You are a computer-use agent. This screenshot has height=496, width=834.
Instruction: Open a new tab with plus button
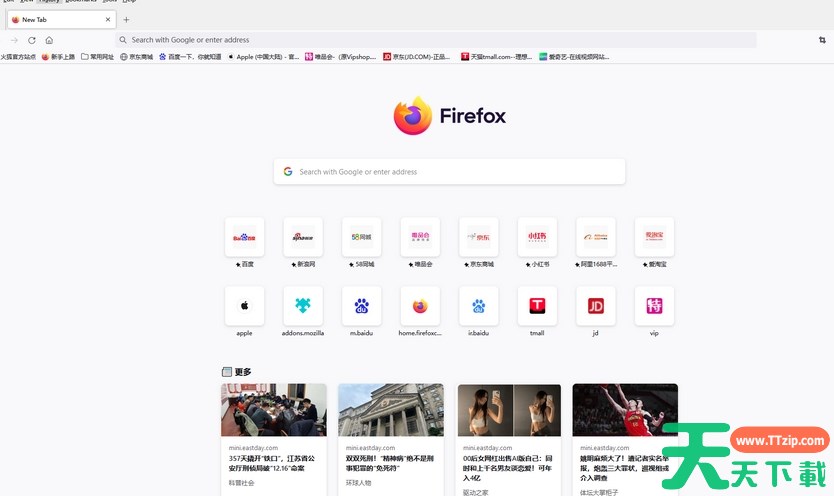tap(126, 20)
